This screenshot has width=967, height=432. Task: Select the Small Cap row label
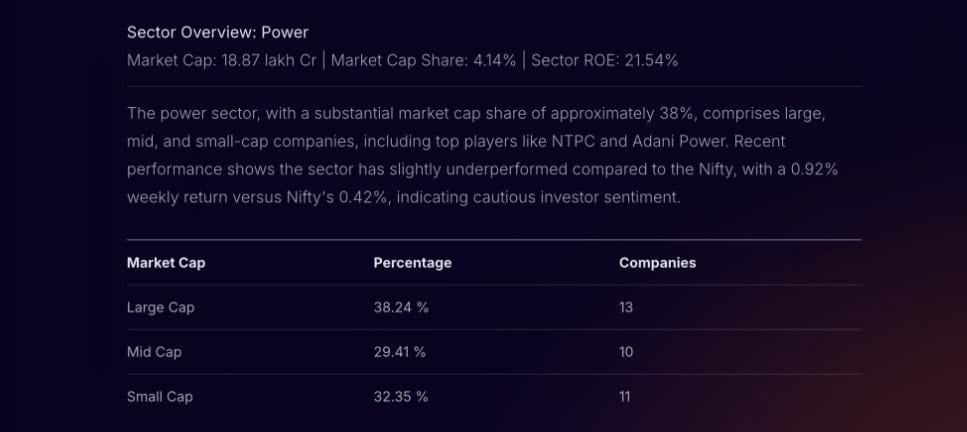coord(160,397)
